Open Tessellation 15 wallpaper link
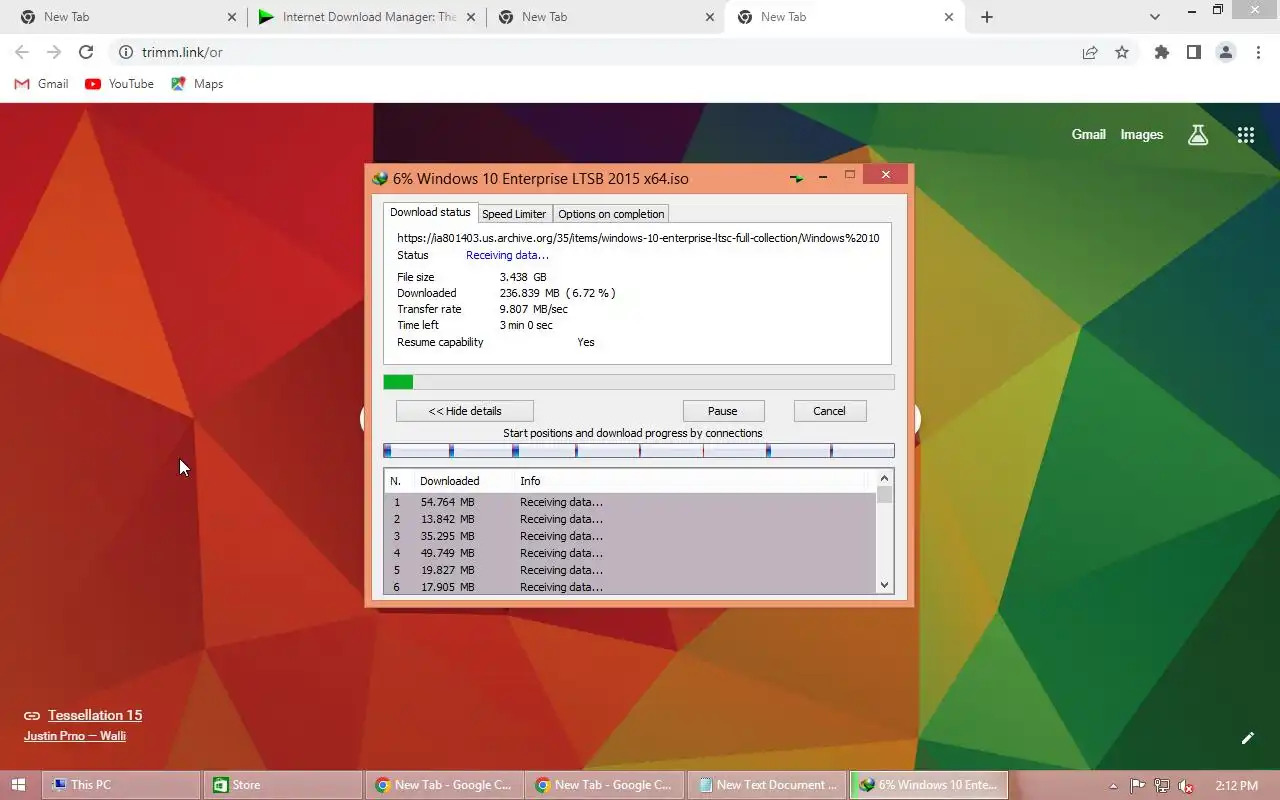 pyautogui.click(x=95, y=715)
